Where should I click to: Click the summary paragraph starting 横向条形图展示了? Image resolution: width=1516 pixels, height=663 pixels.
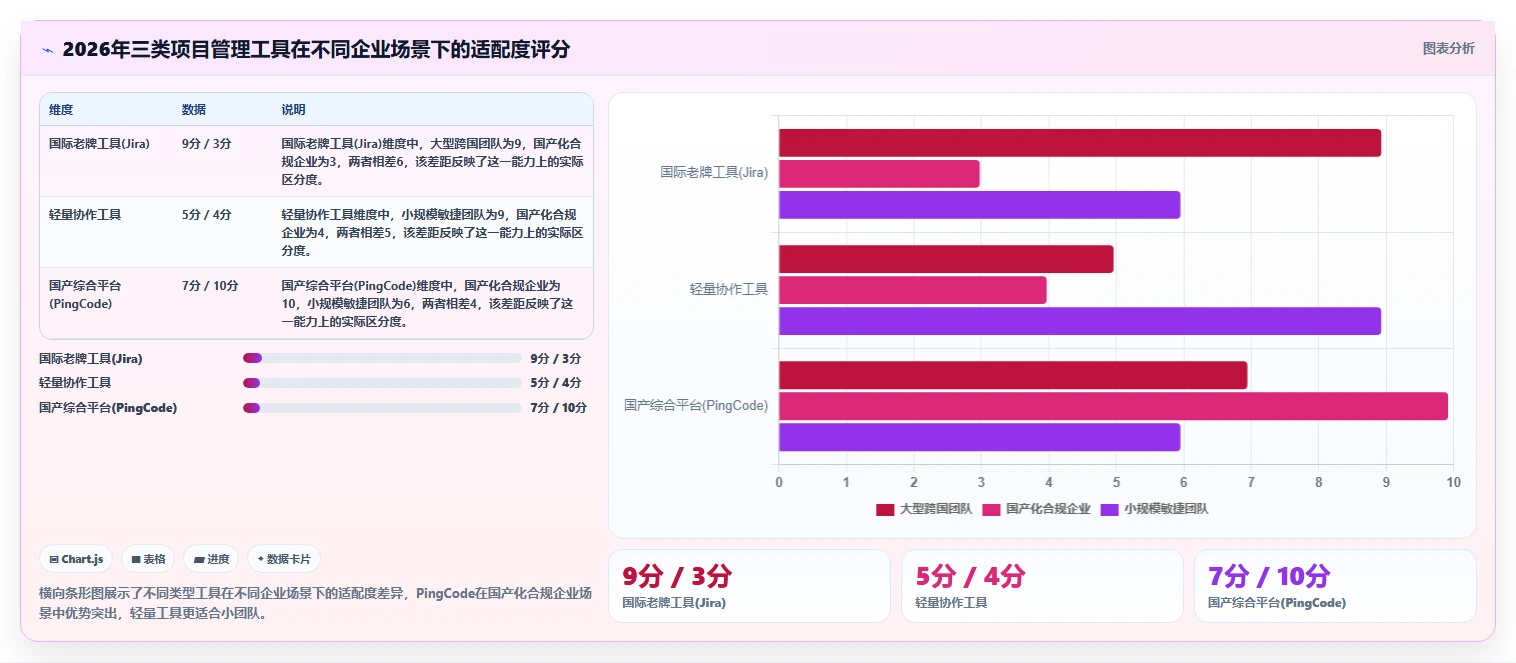(316, 603)
